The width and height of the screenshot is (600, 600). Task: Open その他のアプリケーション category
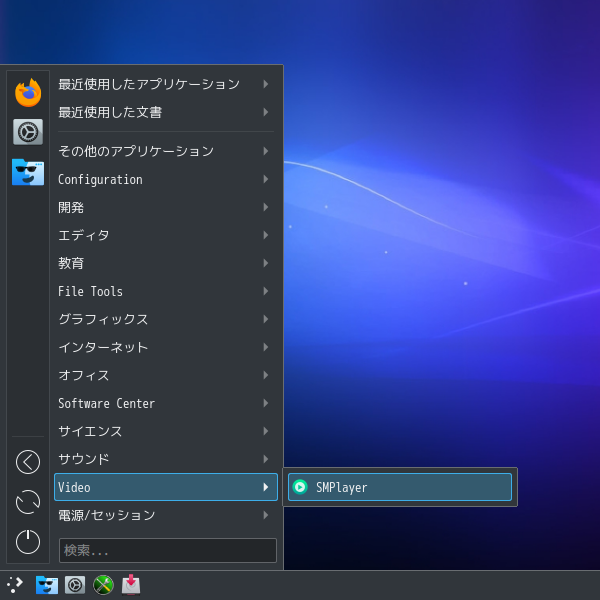coord(166,151)
